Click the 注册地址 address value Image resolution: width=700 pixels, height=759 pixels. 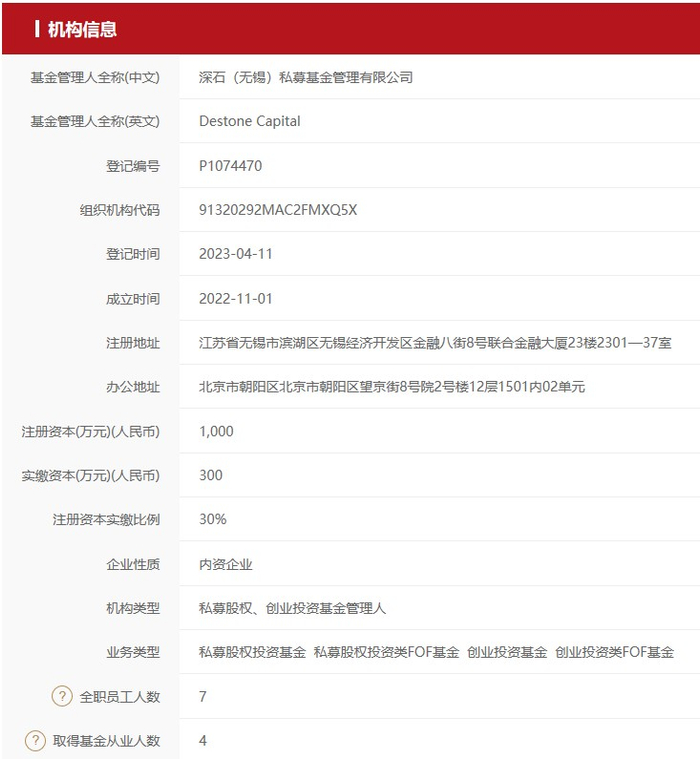coord(435,343)
